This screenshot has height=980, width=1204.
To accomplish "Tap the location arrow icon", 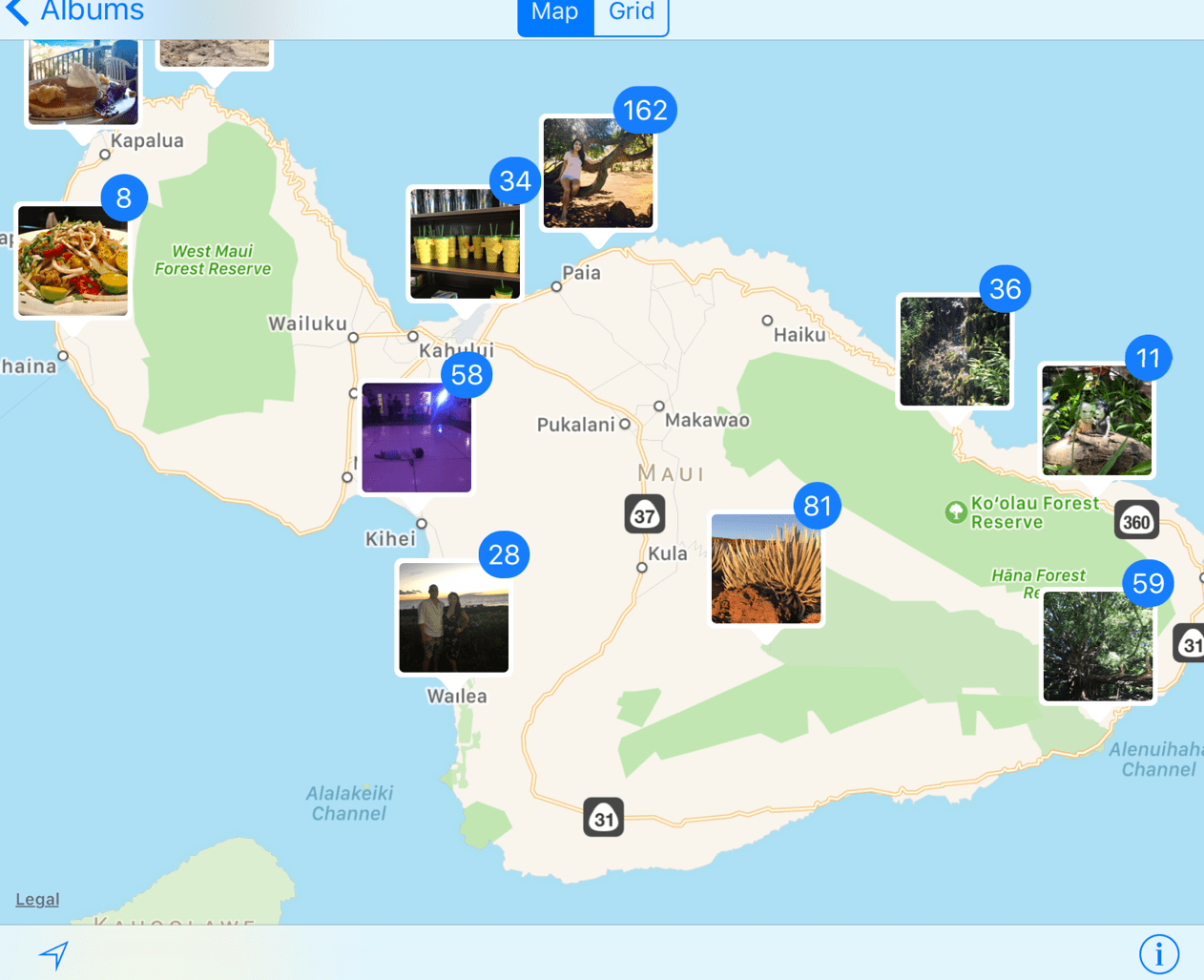I will click(x=54, y=954).
